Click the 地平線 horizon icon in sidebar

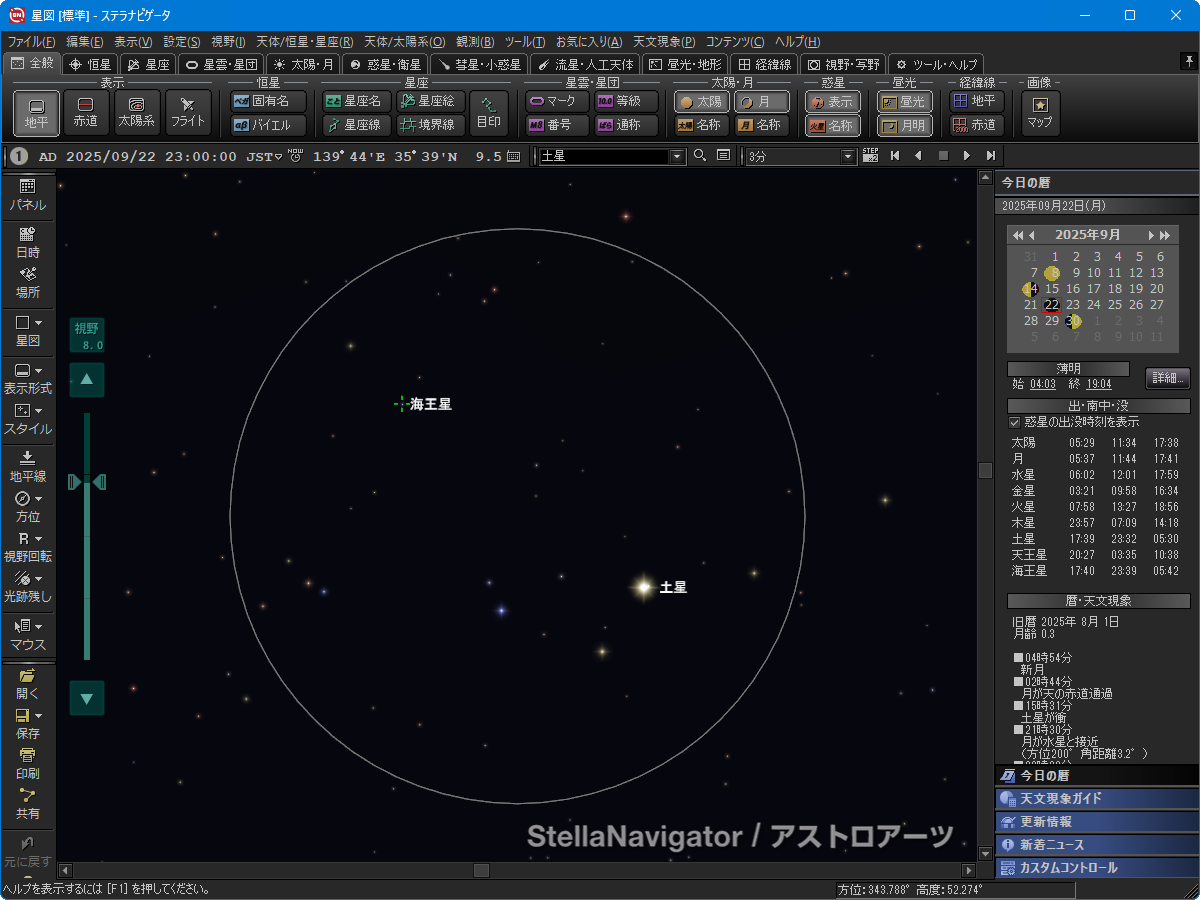click(27, 467)
